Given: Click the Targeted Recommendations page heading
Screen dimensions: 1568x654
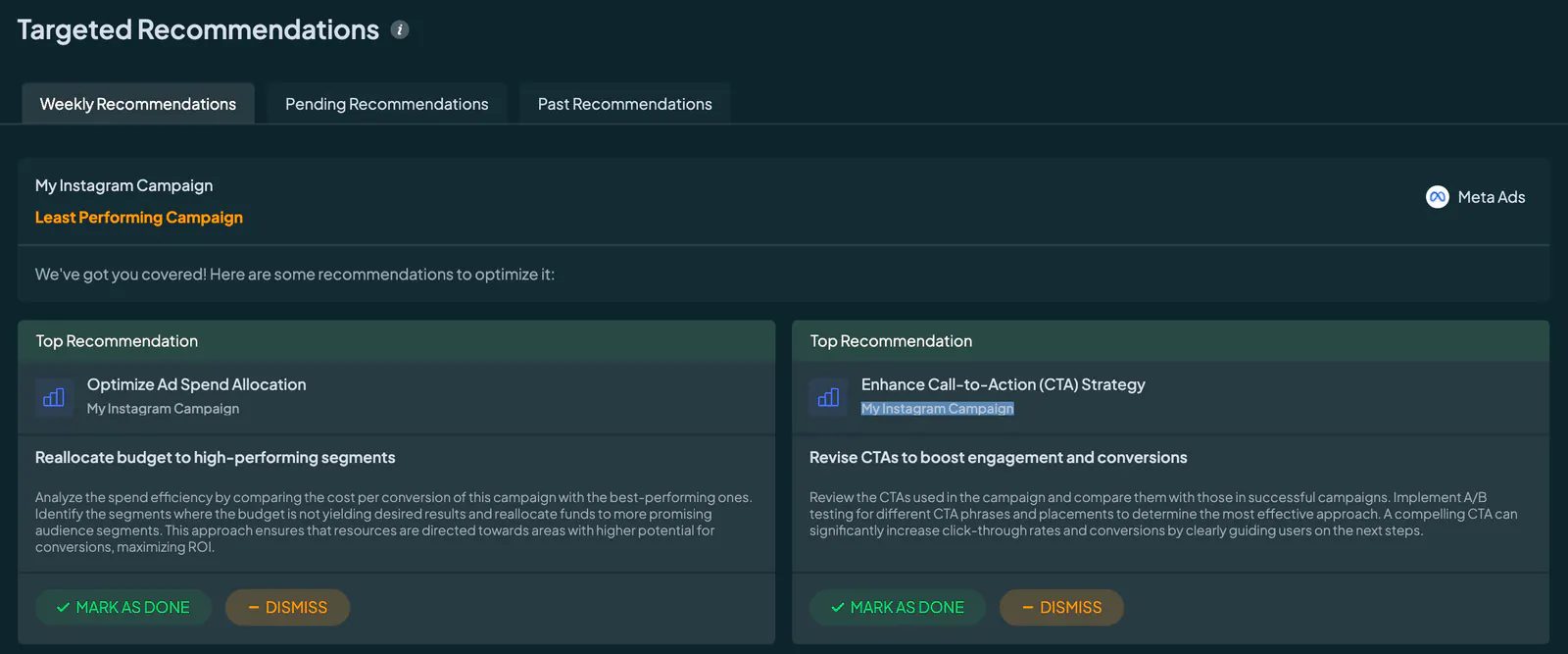Looking at the screenshot, I should pyautogui.click(x=198, y=29).
